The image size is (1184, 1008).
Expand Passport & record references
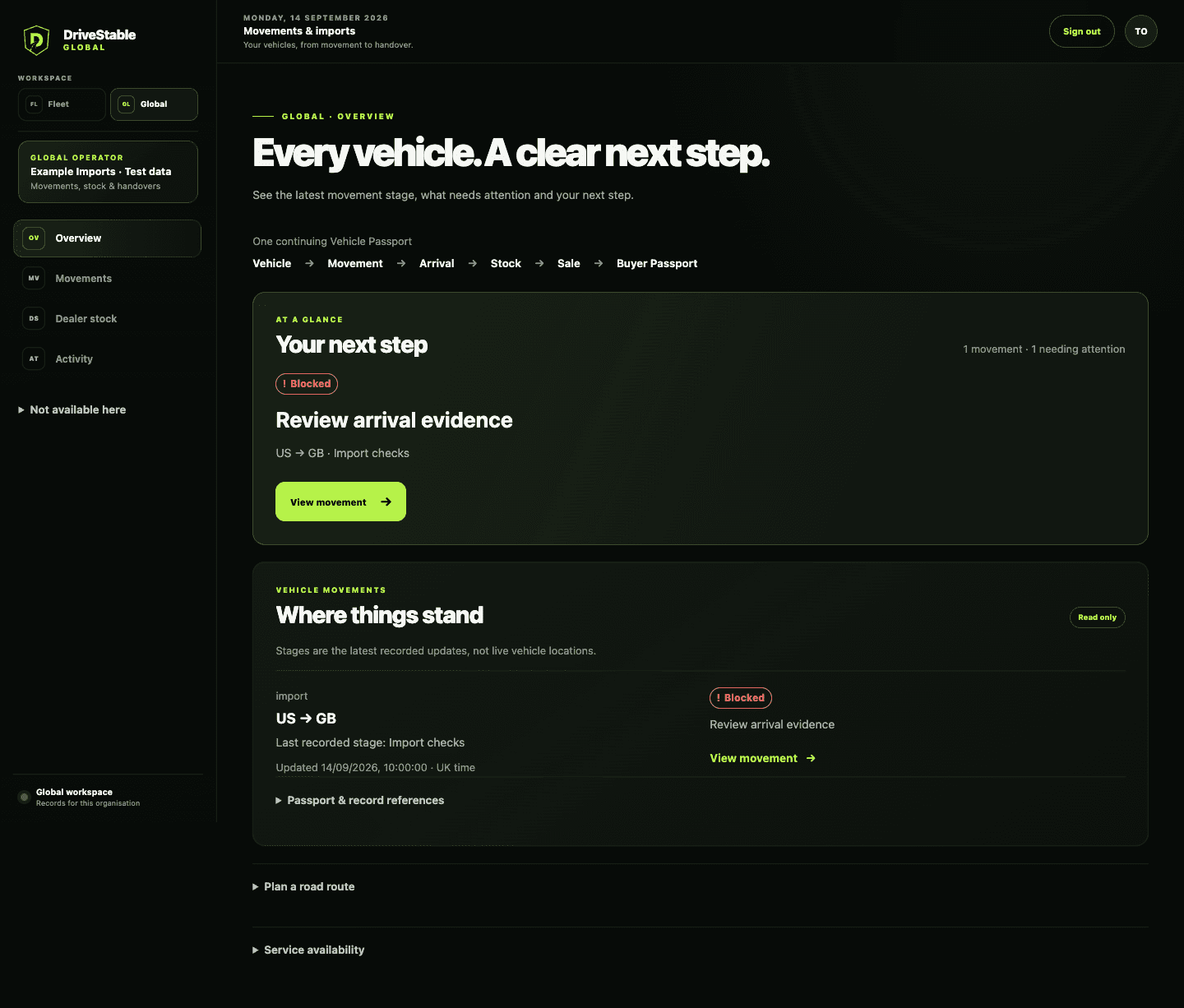click(360, 800)
